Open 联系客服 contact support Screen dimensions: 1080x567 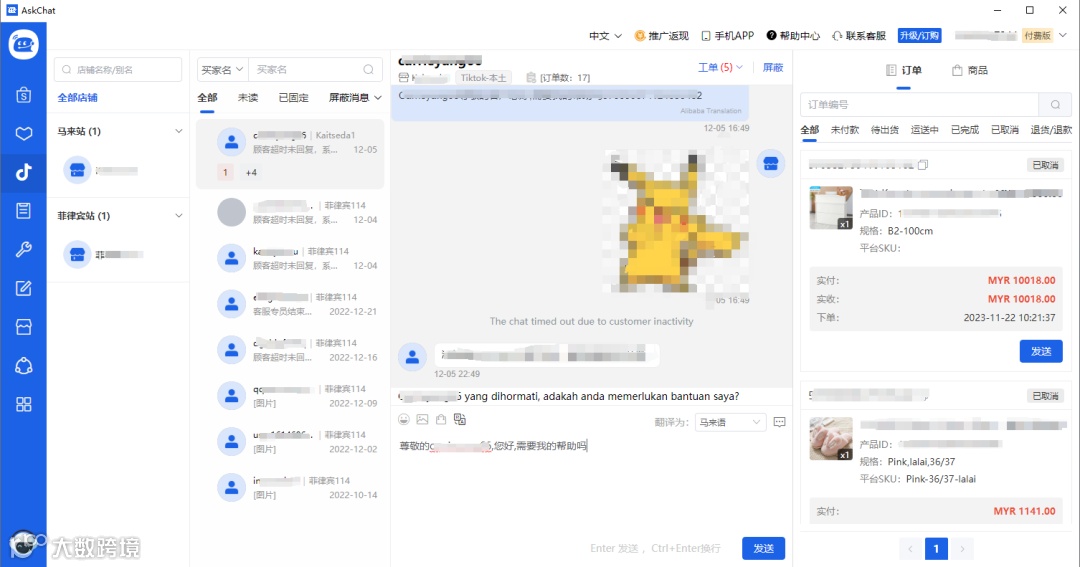859,36
